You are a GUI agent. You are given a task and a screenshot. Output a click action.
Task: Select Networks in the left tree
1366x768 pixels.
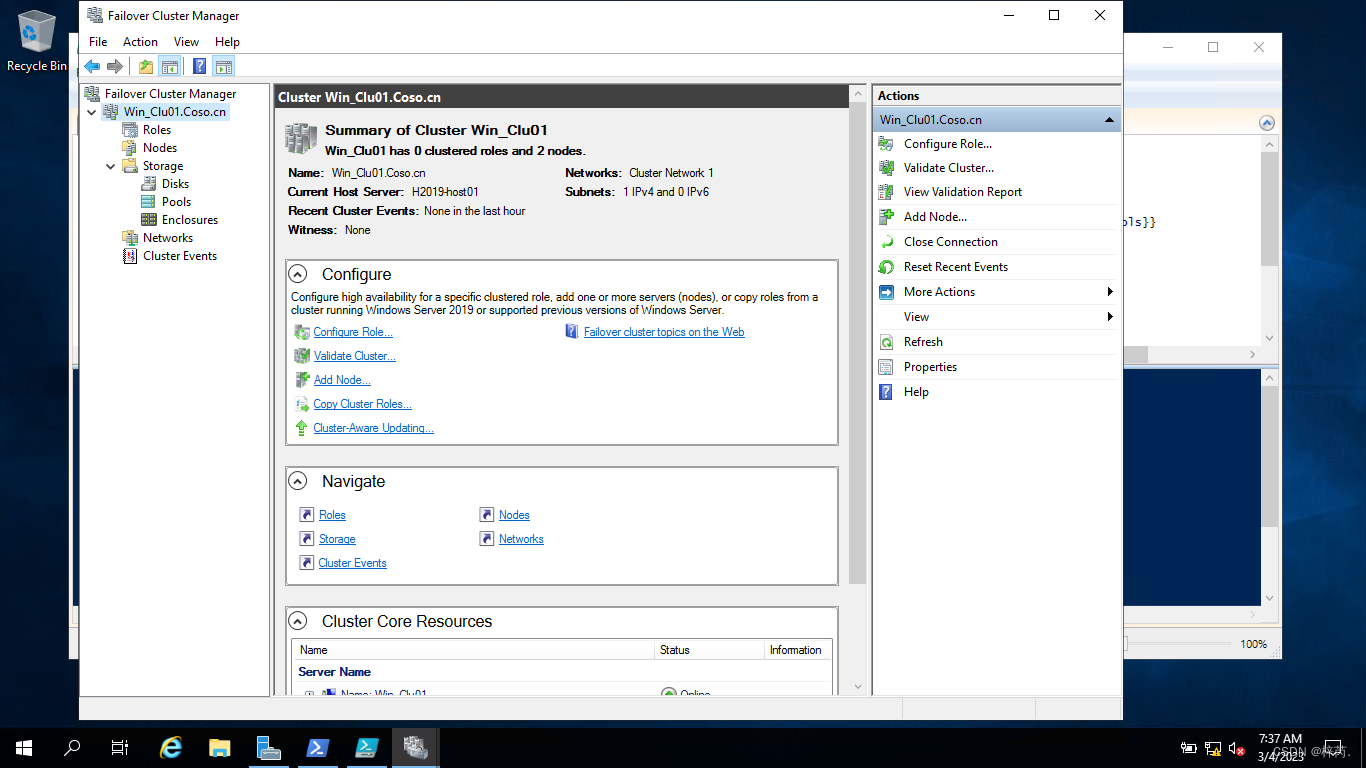[x=168, y=238]
